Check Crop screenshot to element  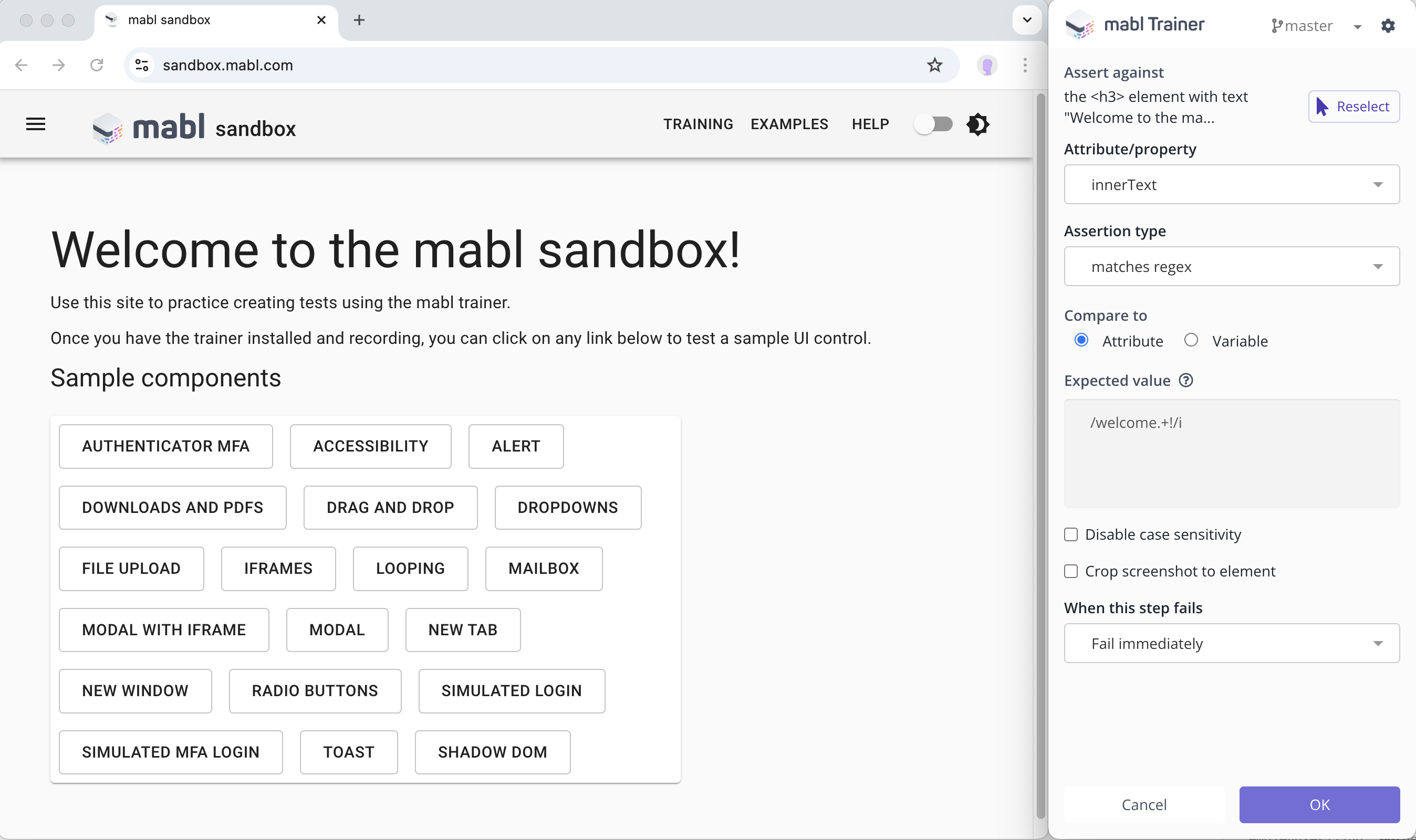1070,571
